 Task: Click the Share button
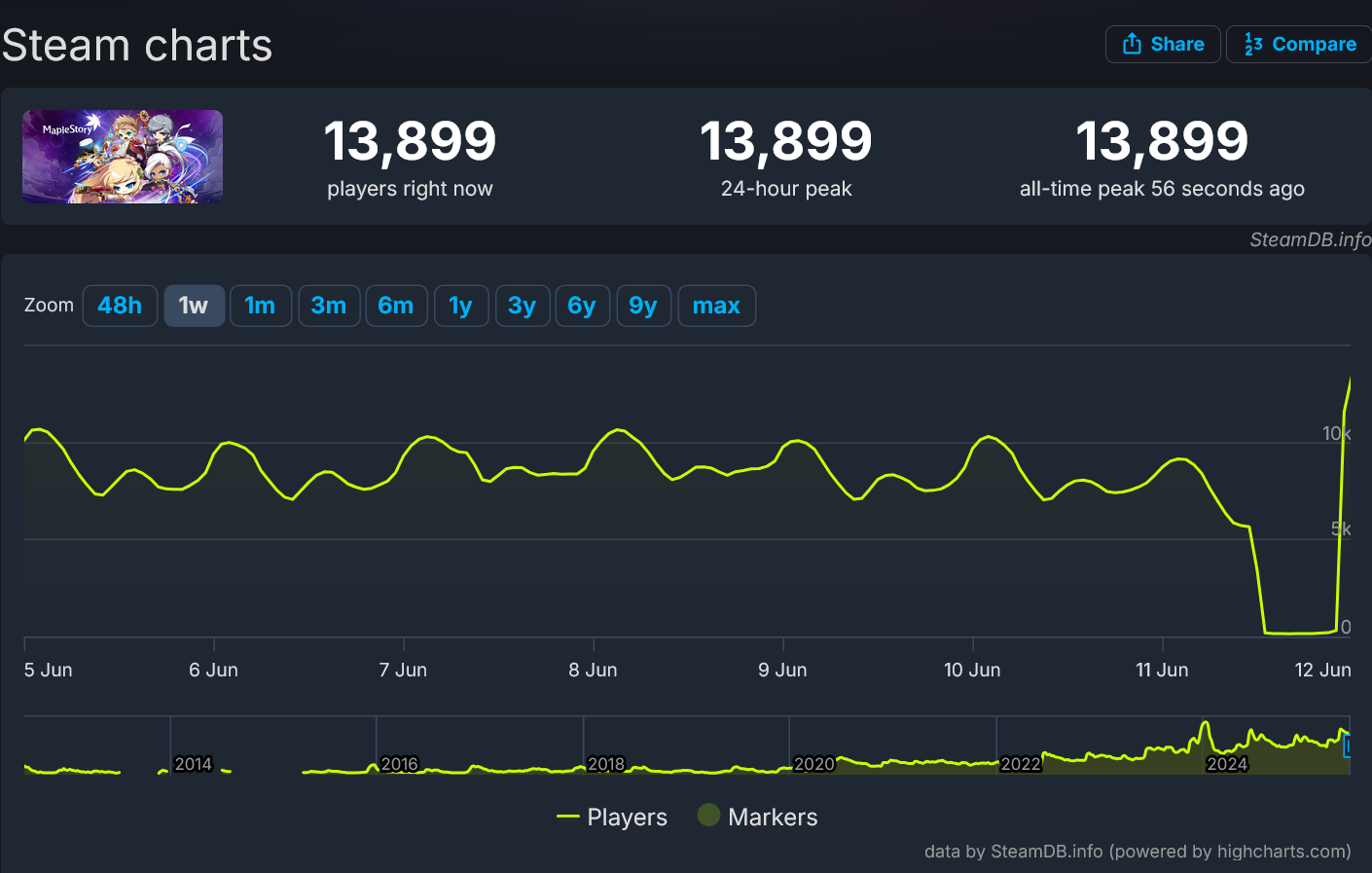click(x=1163, y=44)
